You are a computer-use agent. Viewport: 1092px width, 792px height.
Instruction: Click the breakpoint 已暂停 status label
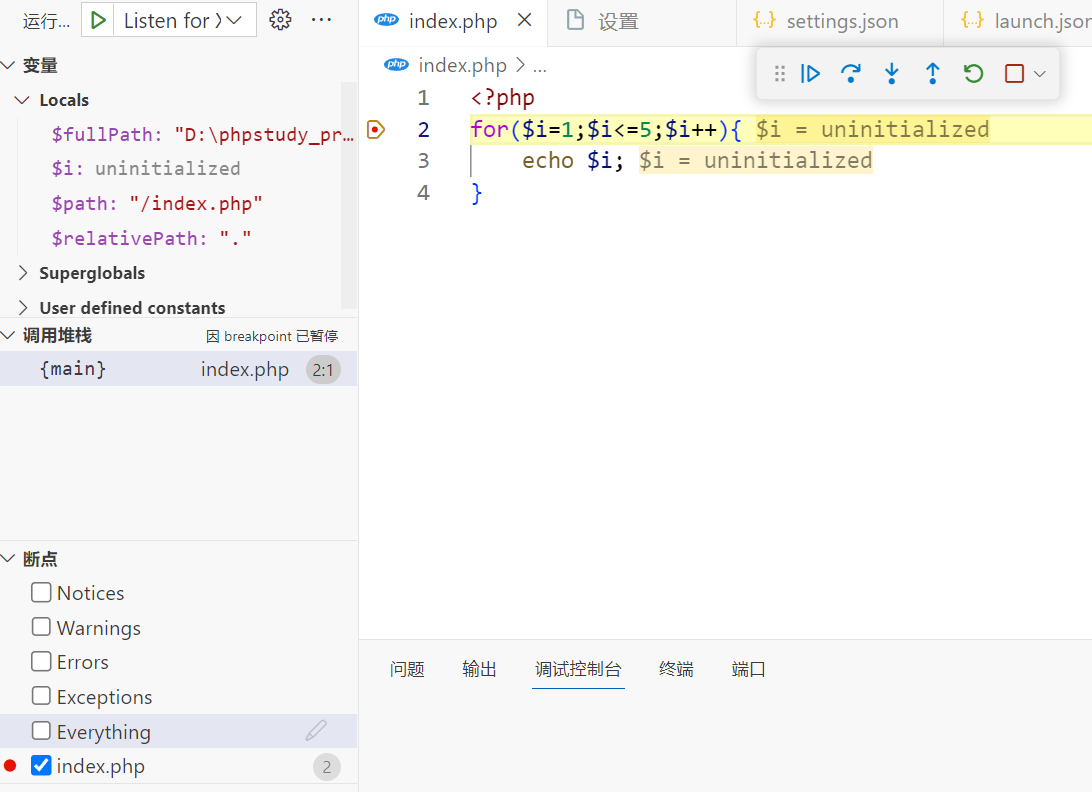click(272, 336)
